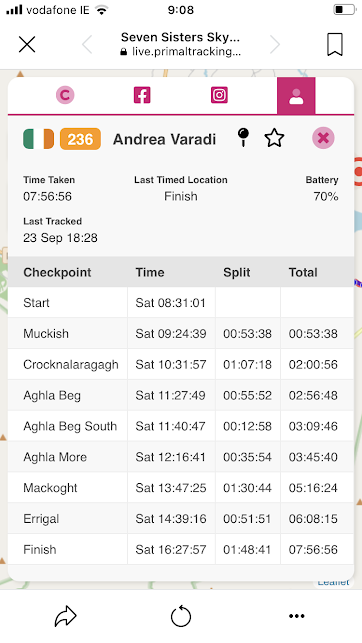The width and height of the screenshot is (362, 643).
Task: Tap the orange 236 bib number
Action: coord(80,139)
